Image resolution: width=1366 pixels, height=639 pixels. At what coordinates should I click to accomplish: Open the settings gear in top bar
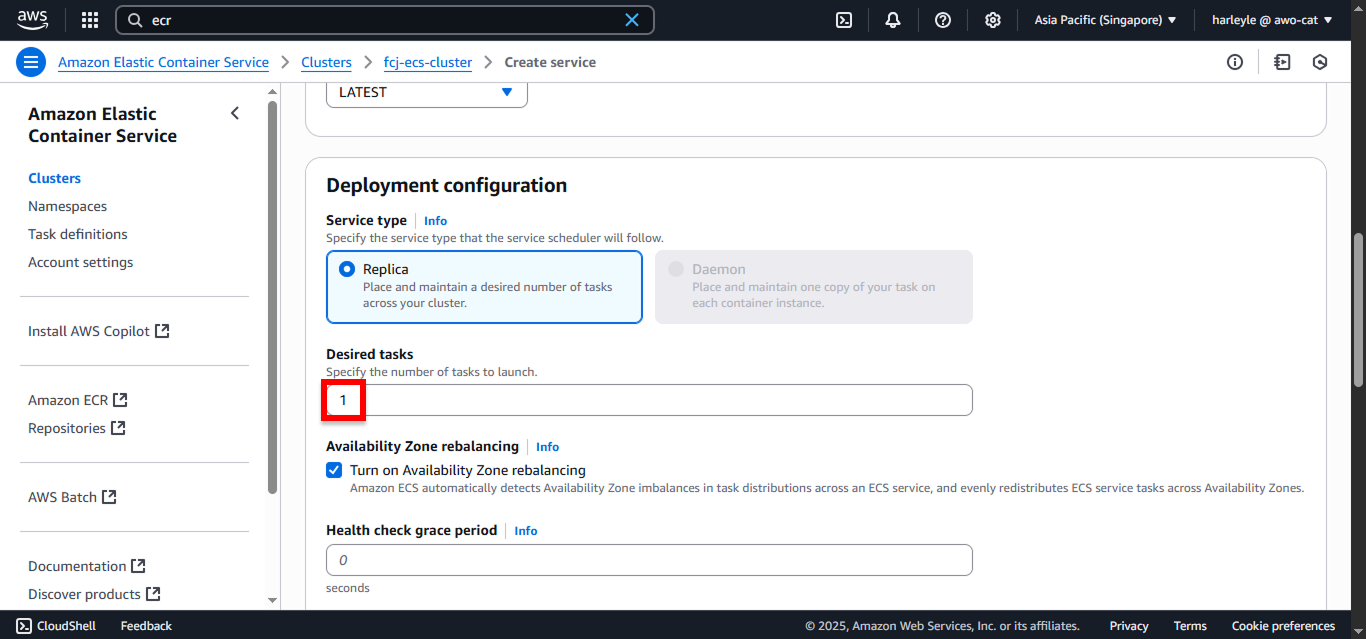[993, 20]
